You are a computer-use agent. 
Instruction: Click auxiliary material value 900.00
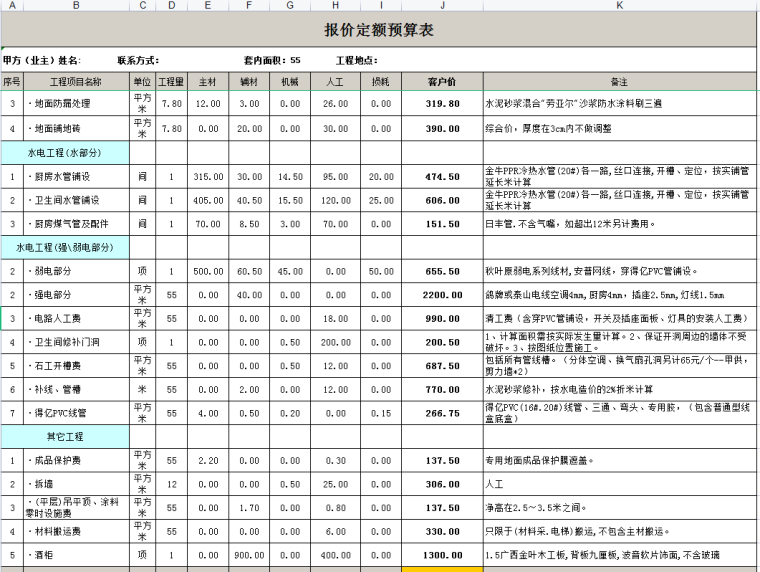(249, 555)
